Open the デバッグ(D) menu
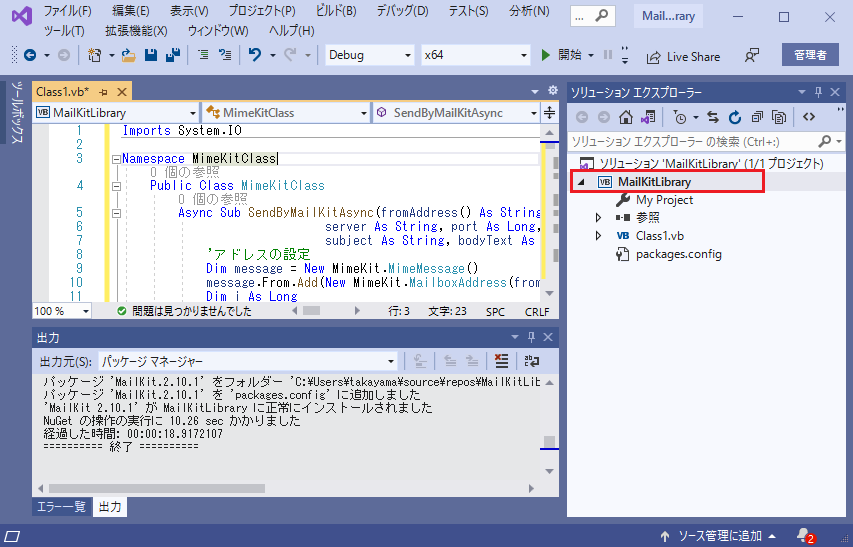The width and height of the screenshot is (853, 547). click(x=403, y=11)
